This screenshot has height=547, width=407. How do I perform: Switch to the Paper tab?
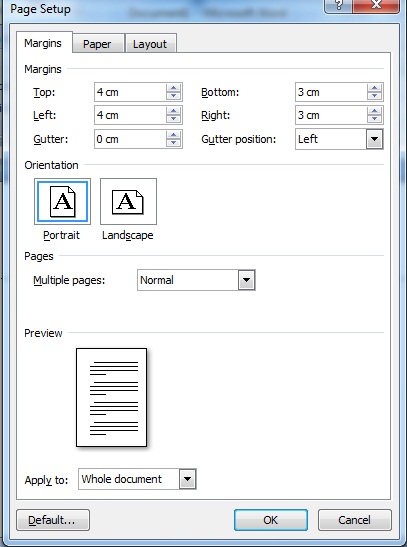point(98,44)
